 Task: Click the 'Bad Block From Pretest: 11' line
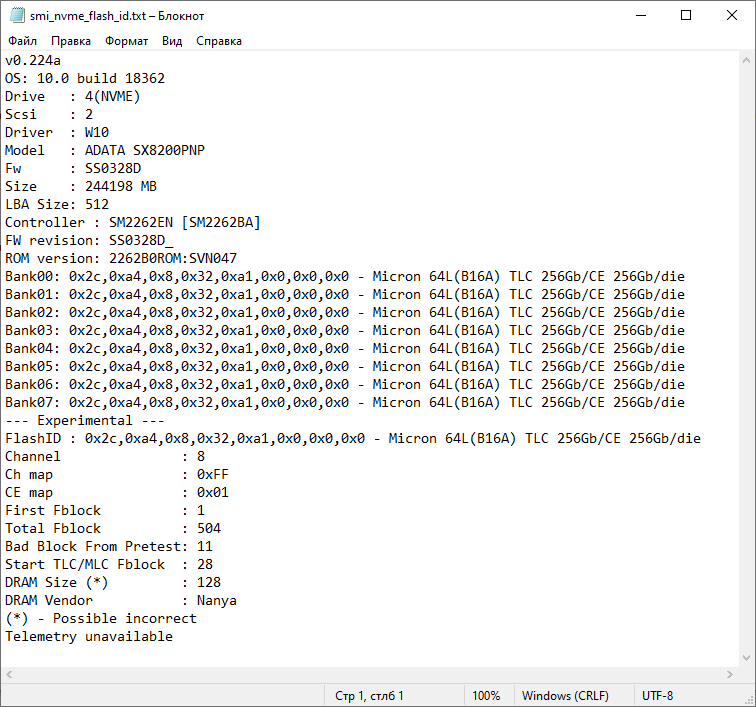109,546
